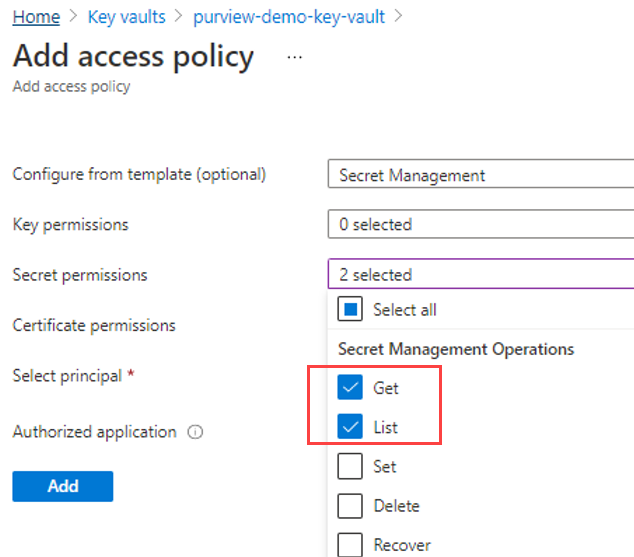Open the ellipsis more options menu
The height and width of the screenshot is (557, 634).
(x=294, y=58)
